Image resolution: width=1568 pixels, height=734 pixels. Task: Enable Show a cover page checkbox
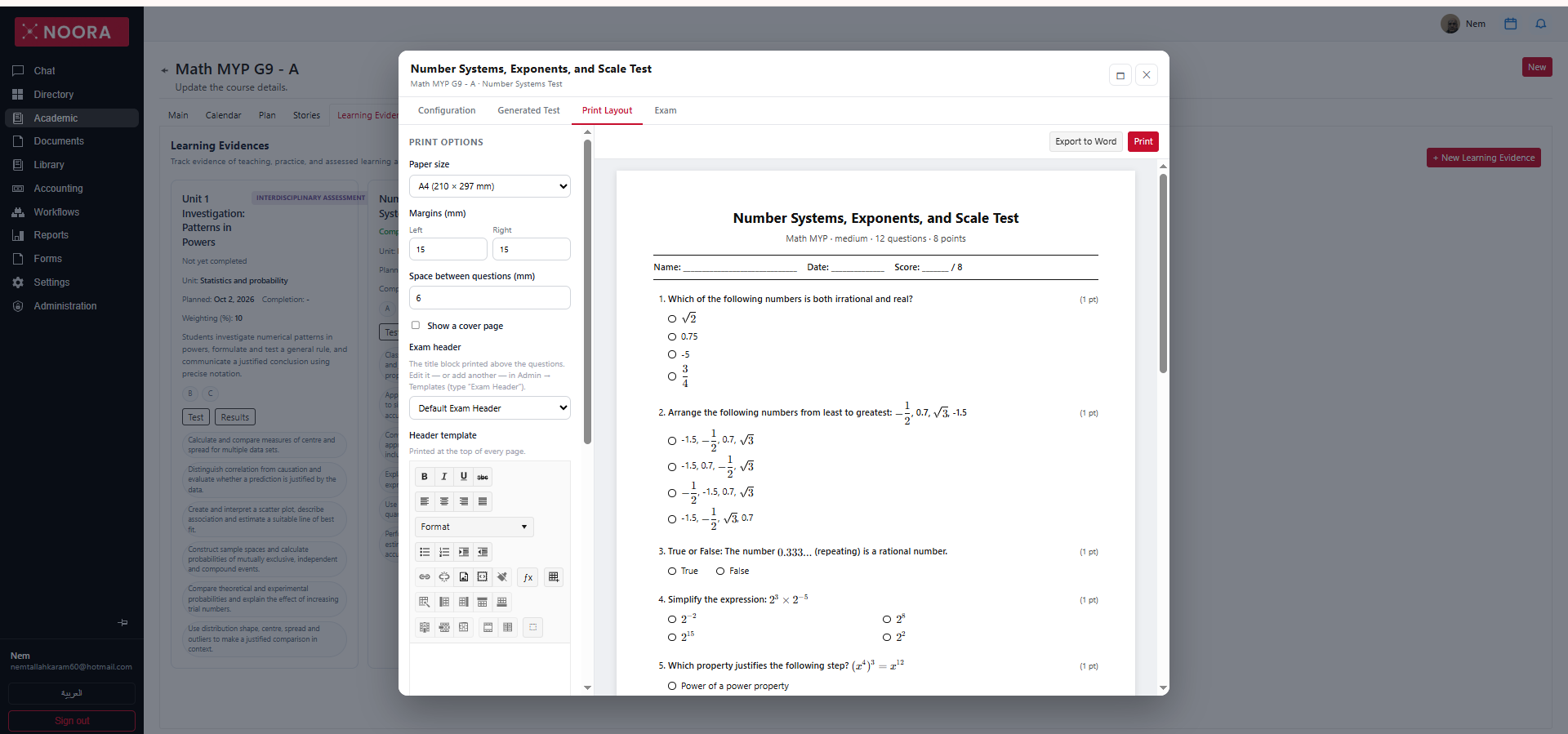416,325
